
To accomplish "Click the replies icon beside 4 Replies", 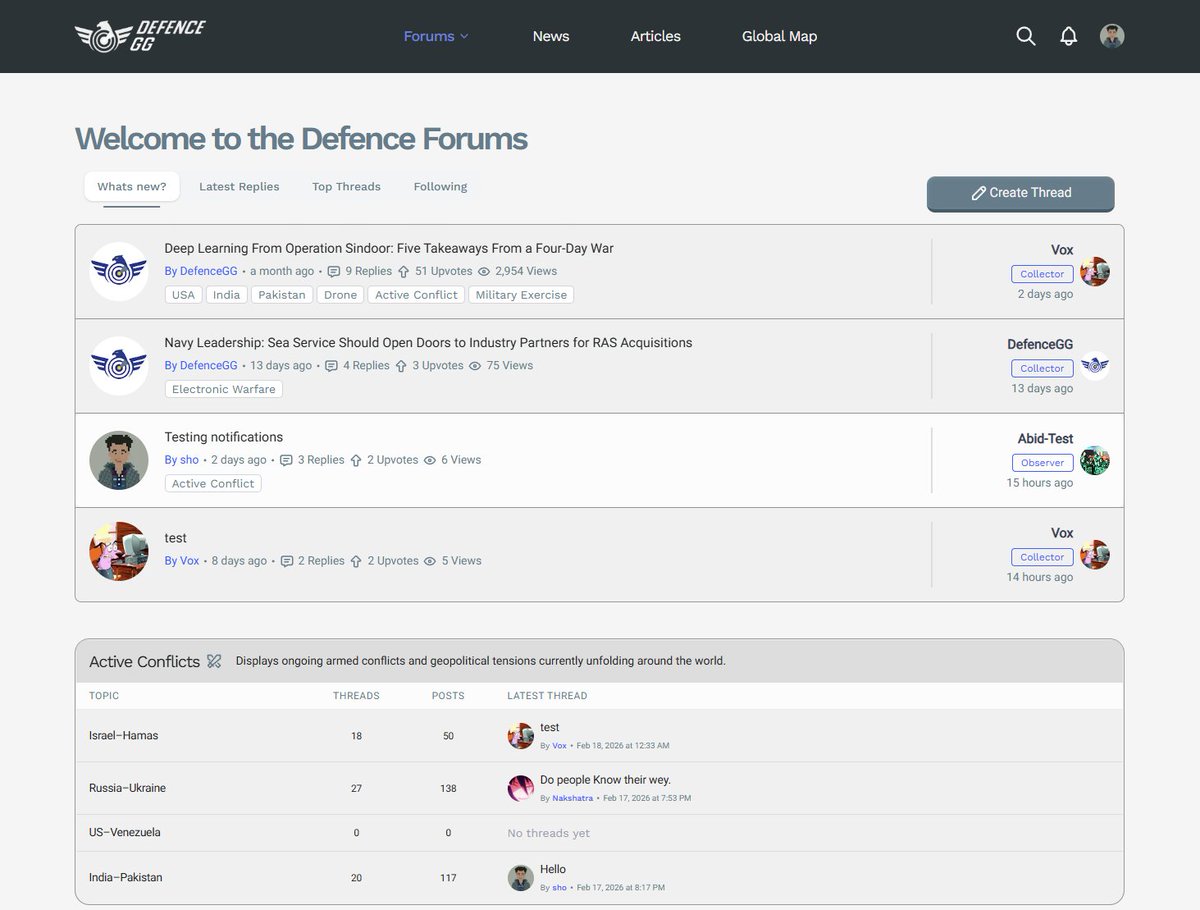I will pos(331,366).
